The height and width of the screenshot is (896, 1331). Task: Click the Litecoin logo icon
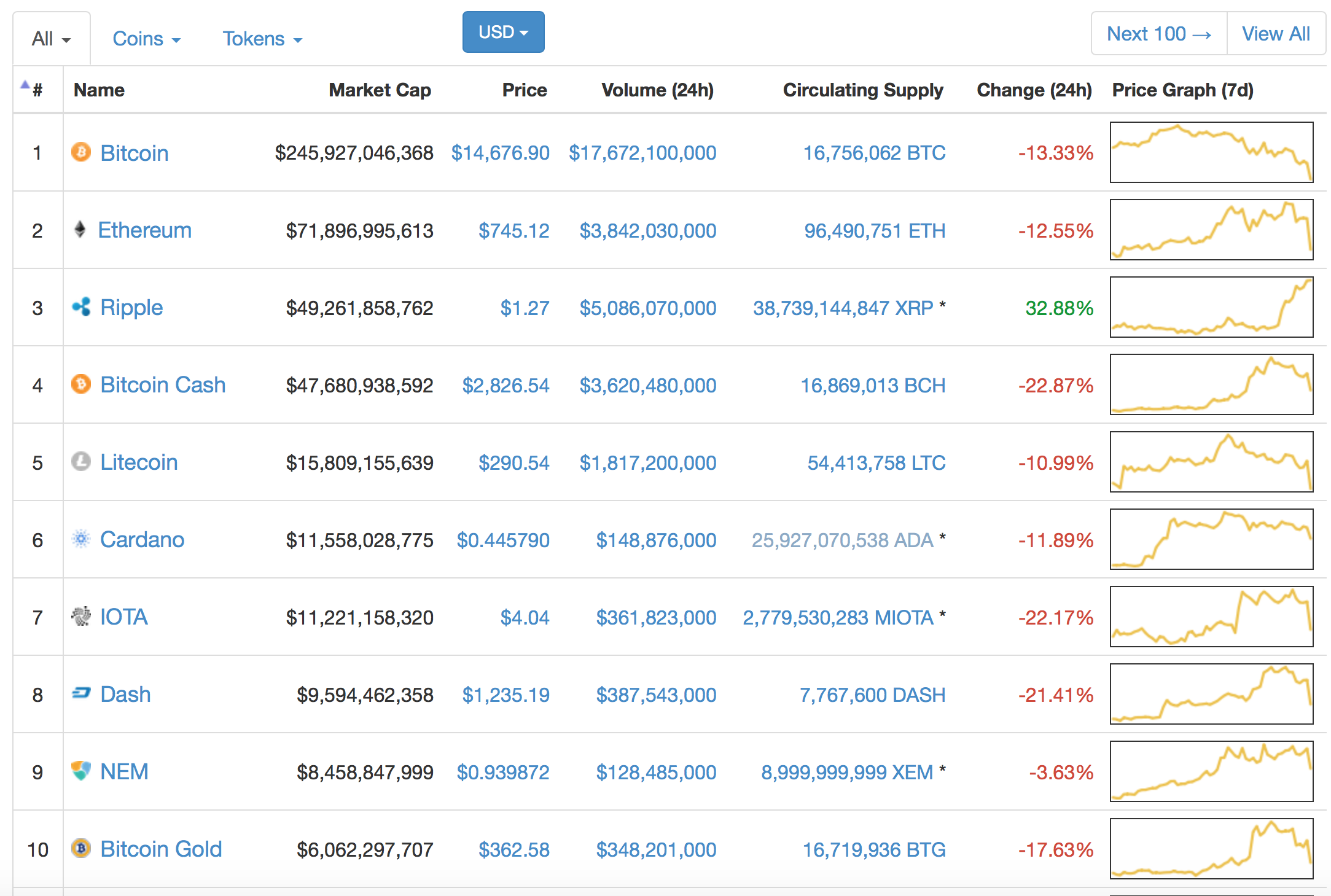coord(81,461)
